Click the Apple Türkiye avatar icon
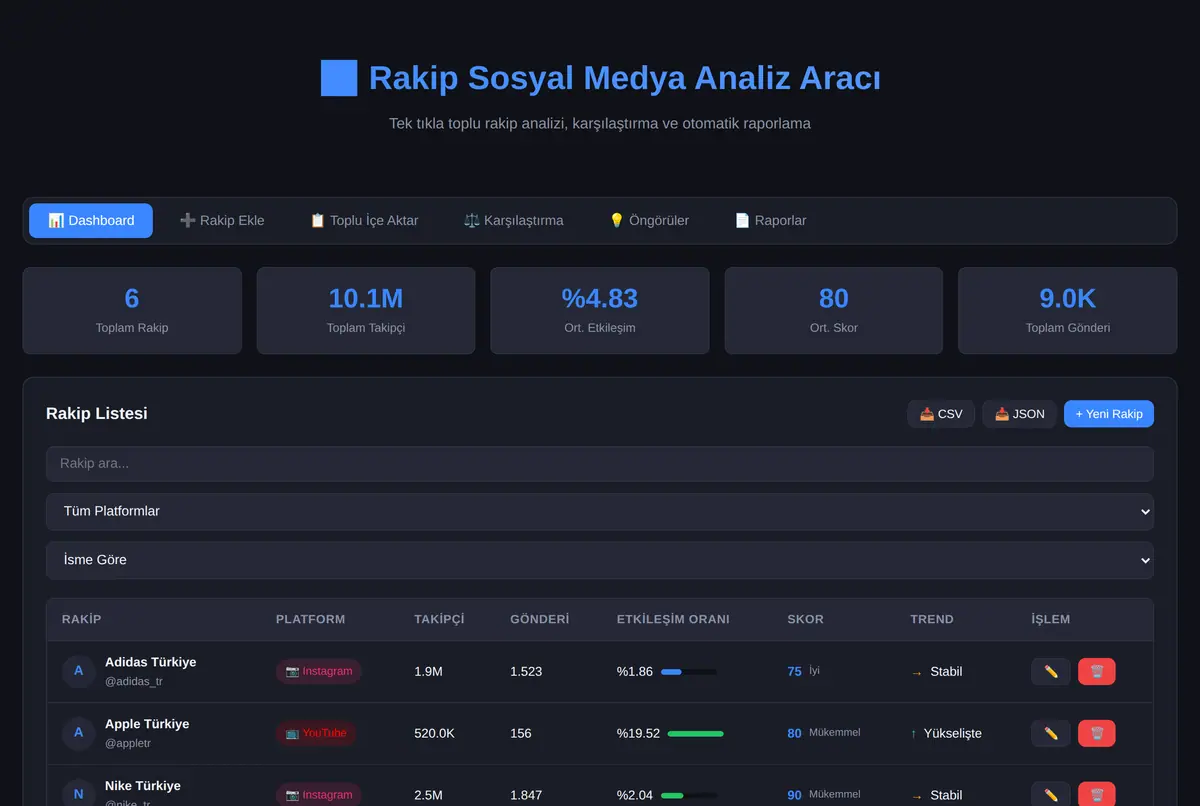Image resolution: width=1200 pixels, height=806 pixels. [78, 733]
